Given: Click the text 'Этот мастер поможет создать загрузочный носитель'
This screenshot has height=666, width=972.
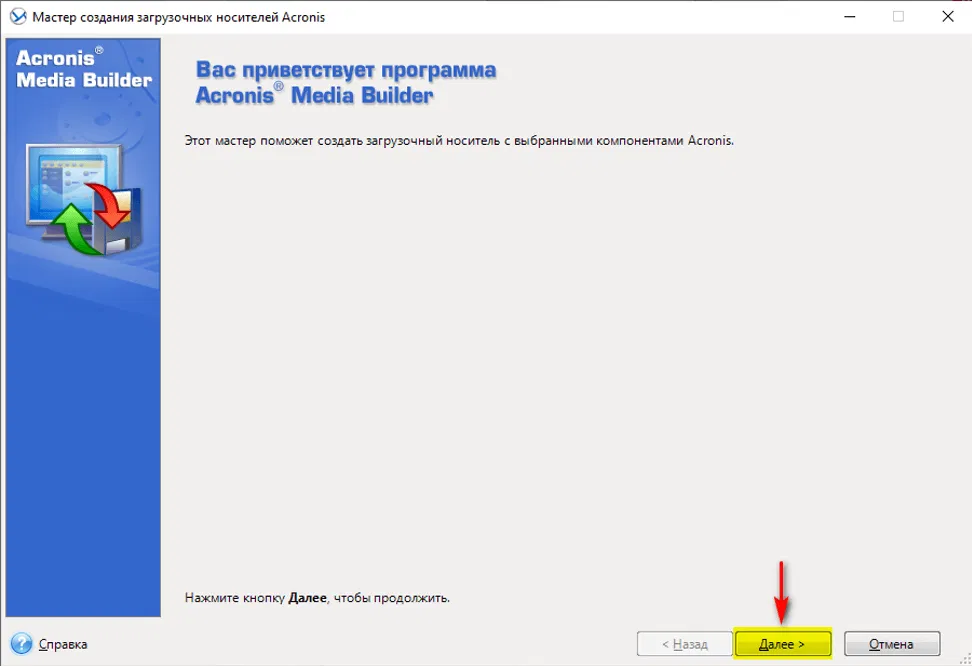Looking at the screenshot, I should click(342, 141).
